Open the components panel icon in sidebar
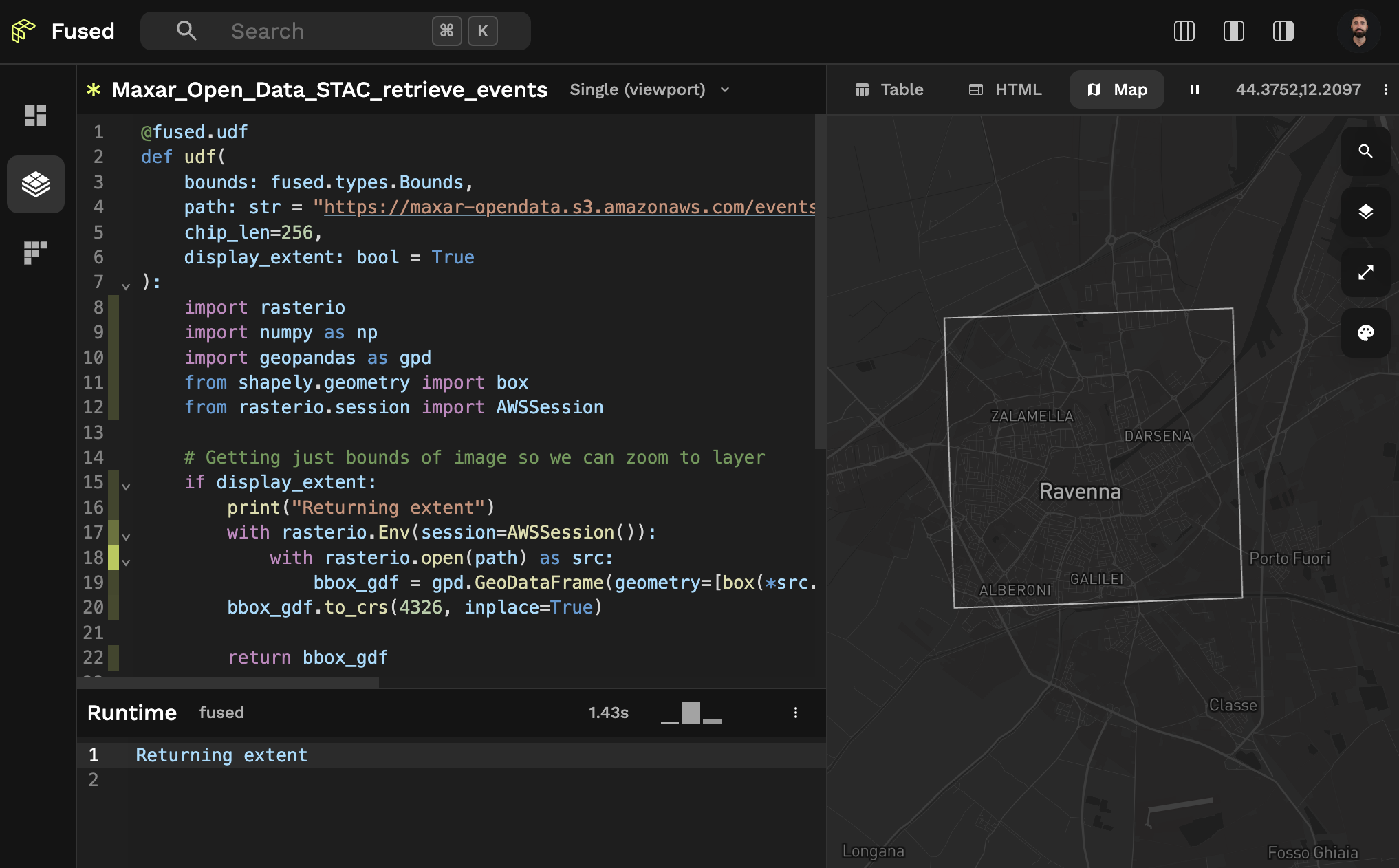The height and width of the screenshot is (868, 1399). pyautogui.click(x=35, y=253)
